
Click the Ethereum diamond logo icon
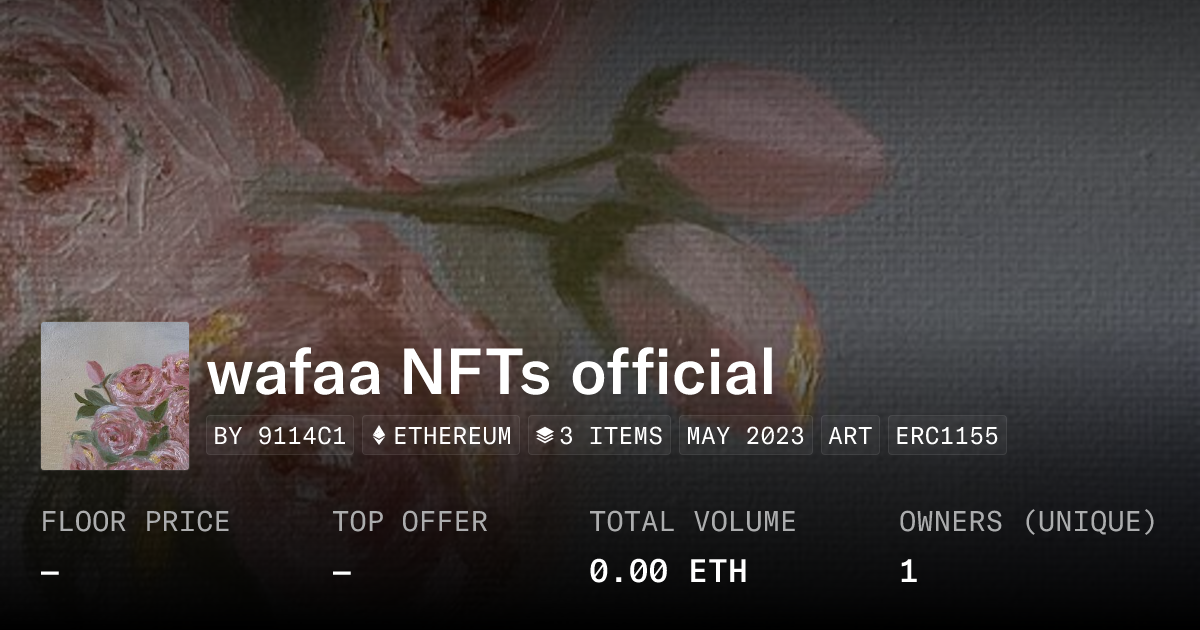(379, 436)
